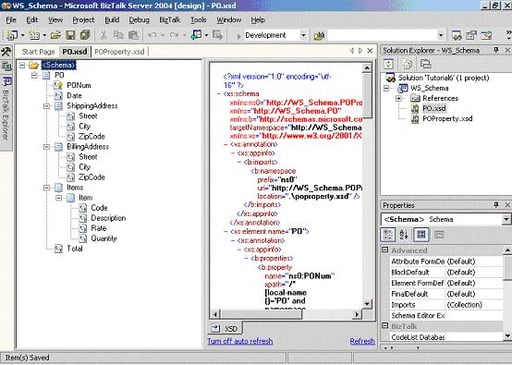
Task: Select the PONum promoted field node
Action: click(x=79, y=85)
